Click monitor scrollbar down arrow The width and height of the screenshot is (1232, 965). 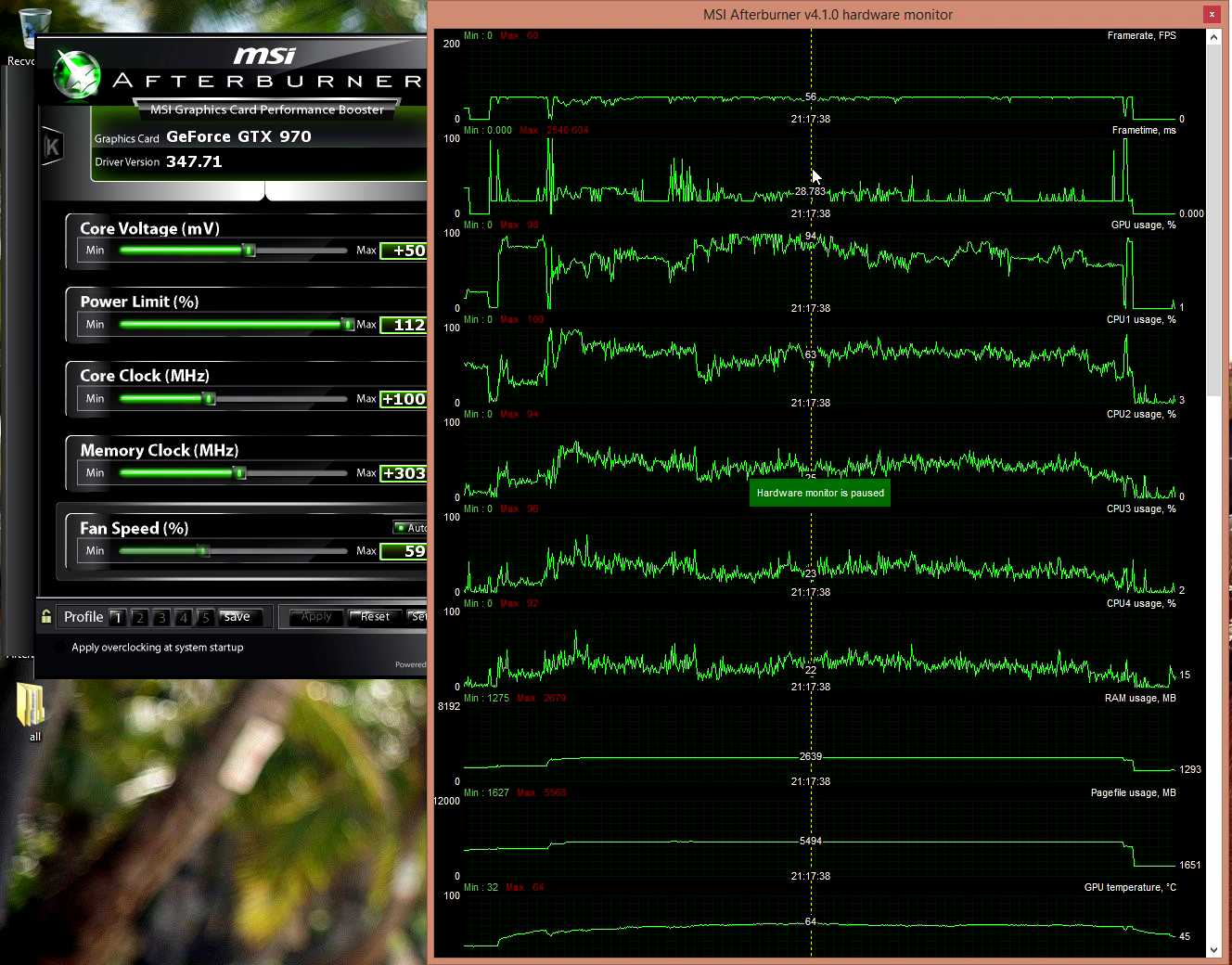pos(1213,950)
